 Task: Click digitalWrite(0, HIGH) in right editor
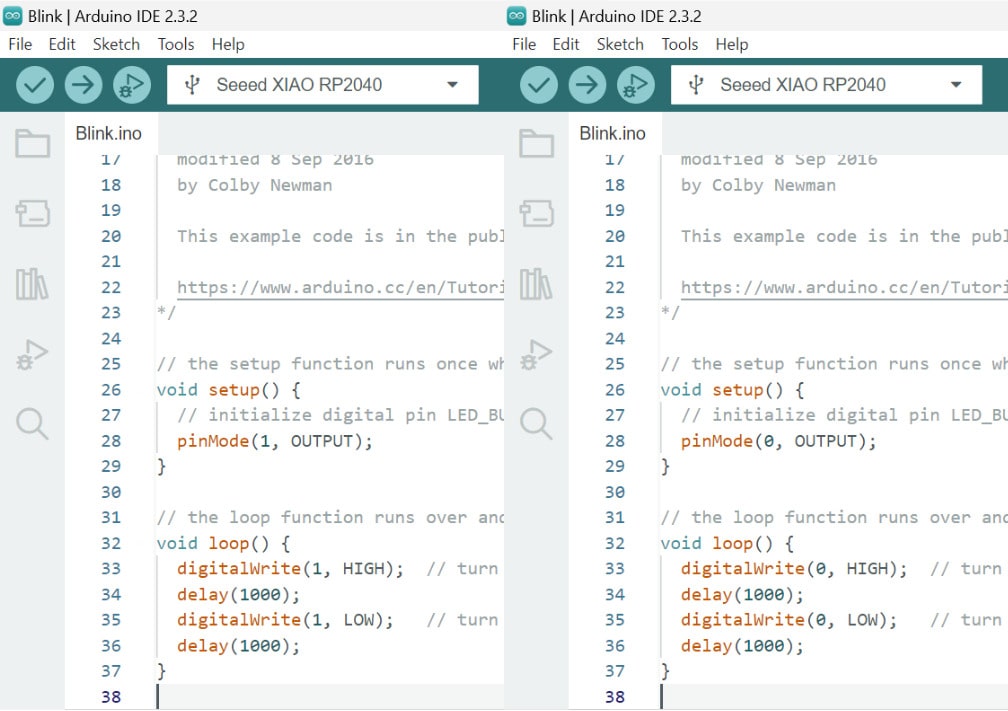[794, 569]
